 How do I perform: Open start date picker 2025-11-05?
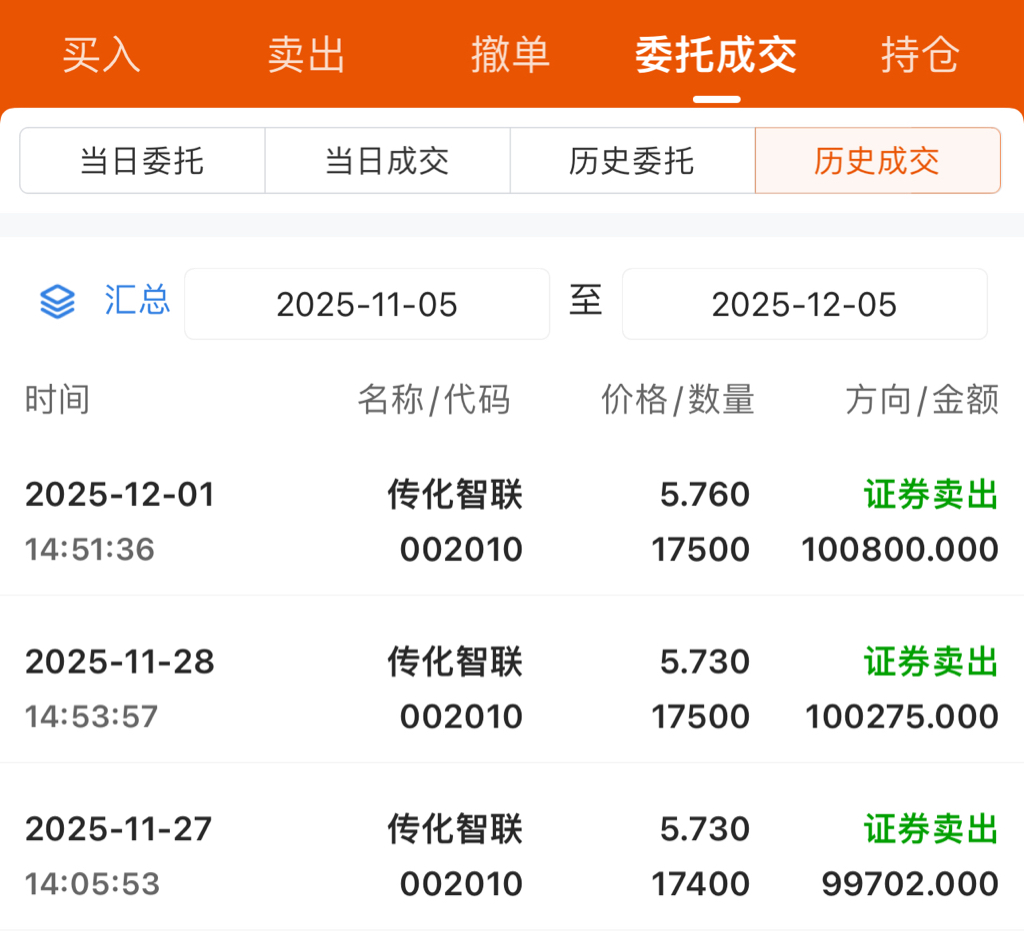[x=367, y=304]
